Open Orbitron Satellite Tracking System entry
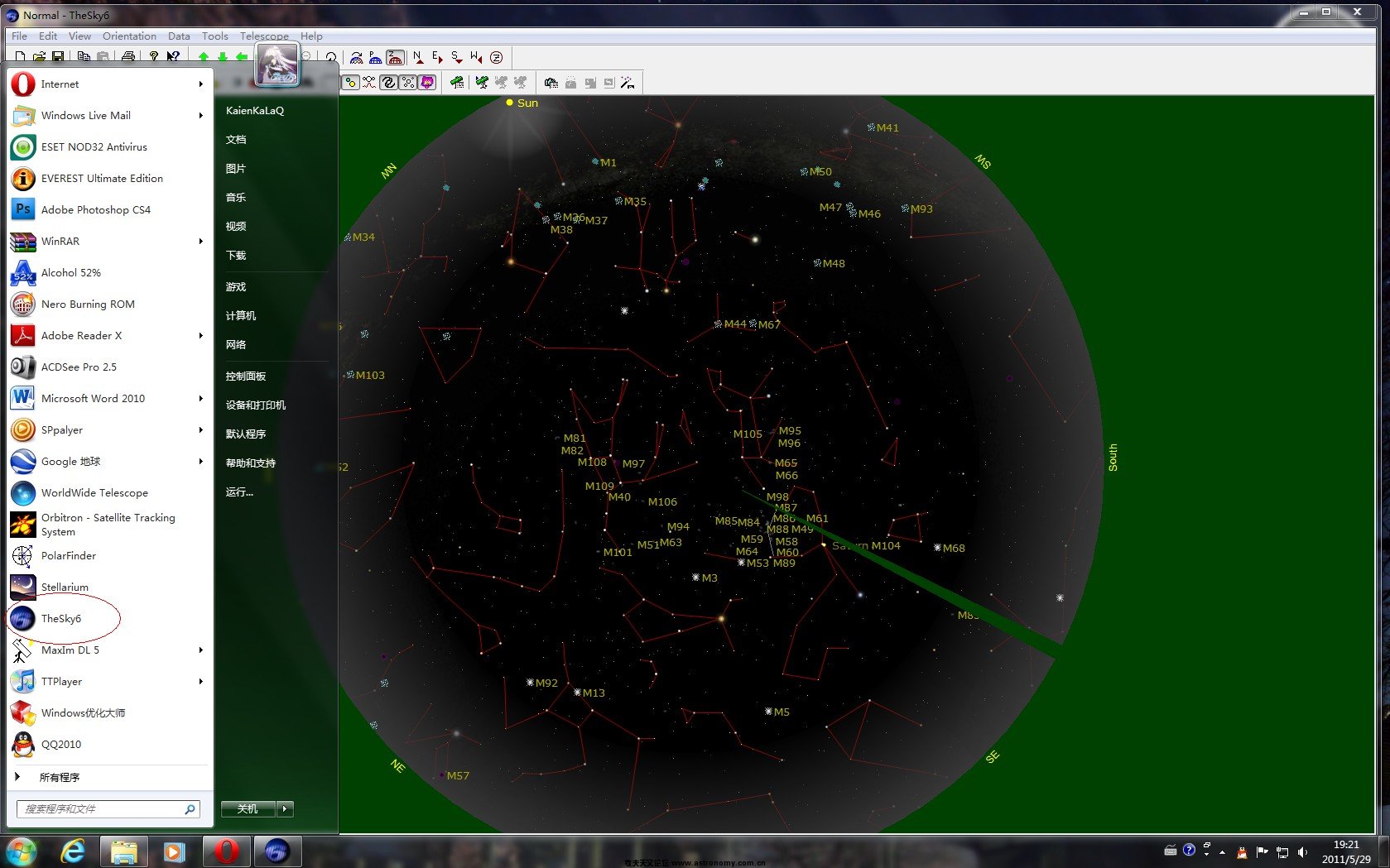The image size is (1390, 868). [x=109, y=524]
